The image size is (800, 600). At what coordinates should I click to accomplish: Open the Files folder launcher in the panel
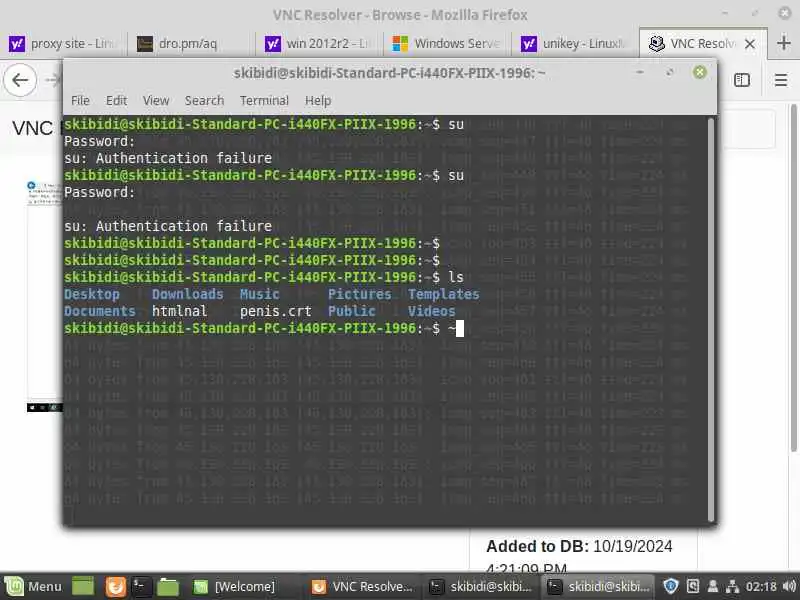click(x=167, y=587)
